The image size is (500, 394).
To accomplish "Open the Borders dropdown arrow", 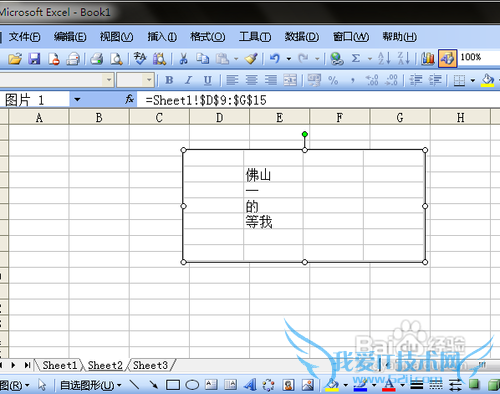I will (x=473, y=80).
